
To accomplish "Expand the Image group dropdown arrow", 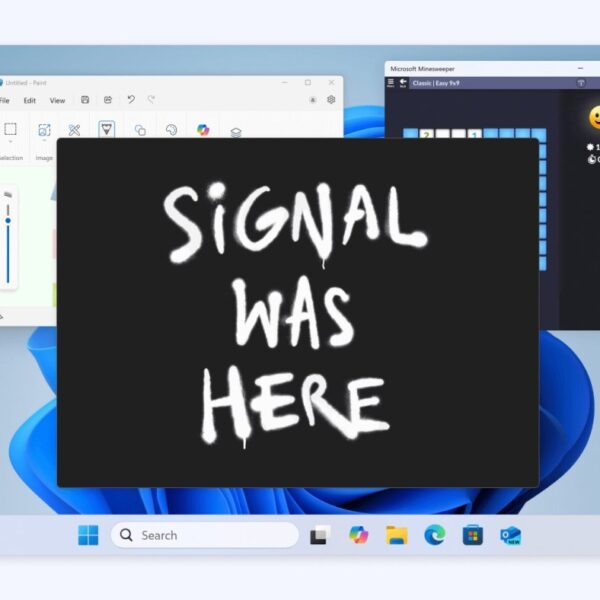I will [44, 141].
